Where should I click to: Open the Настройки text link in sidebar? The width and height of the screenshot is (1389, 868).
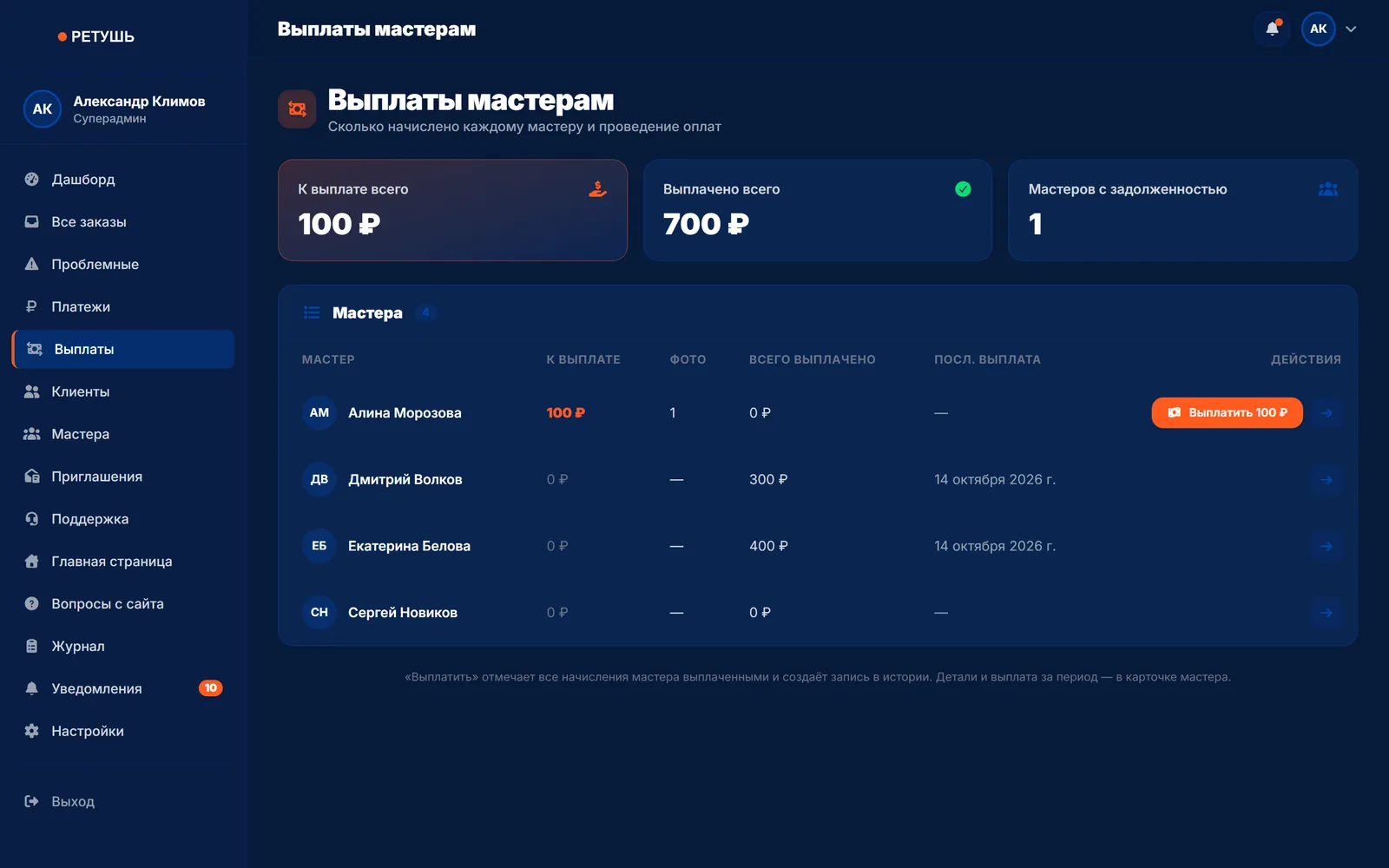[x=88, y=731]
